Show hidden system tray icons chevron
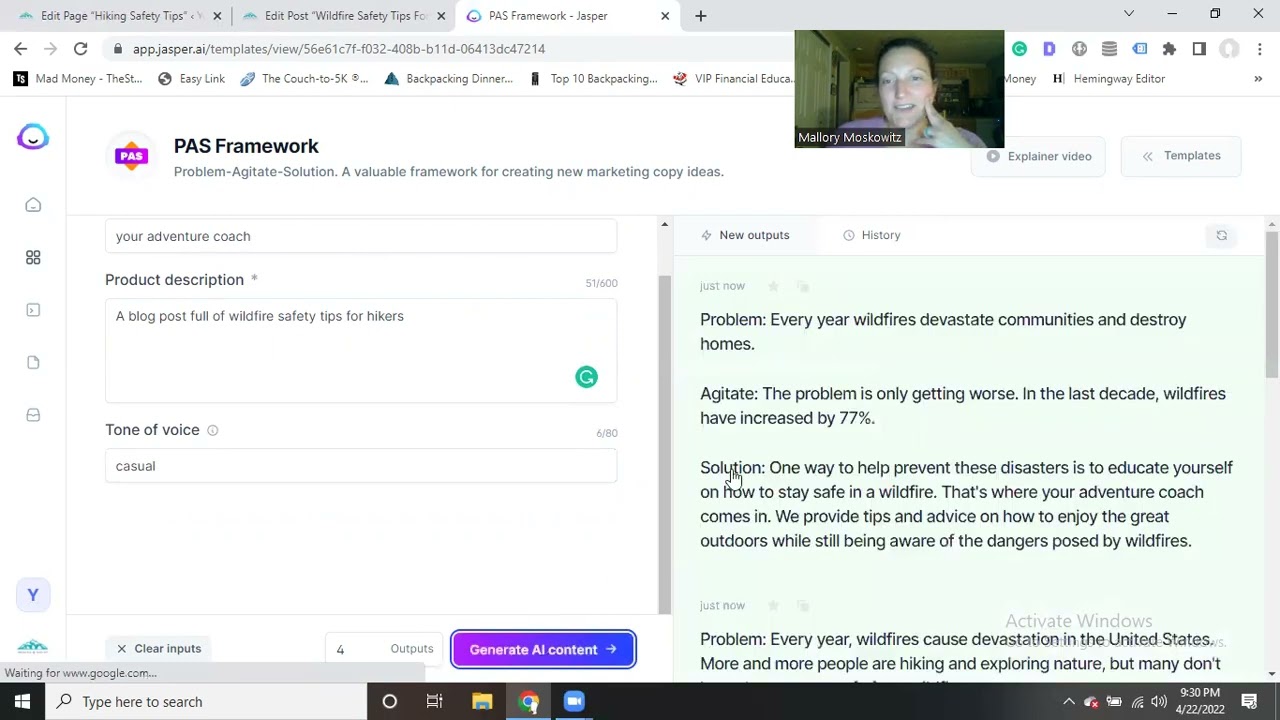Viewport: 1280px width, 720px height. tap(1068, 702)
